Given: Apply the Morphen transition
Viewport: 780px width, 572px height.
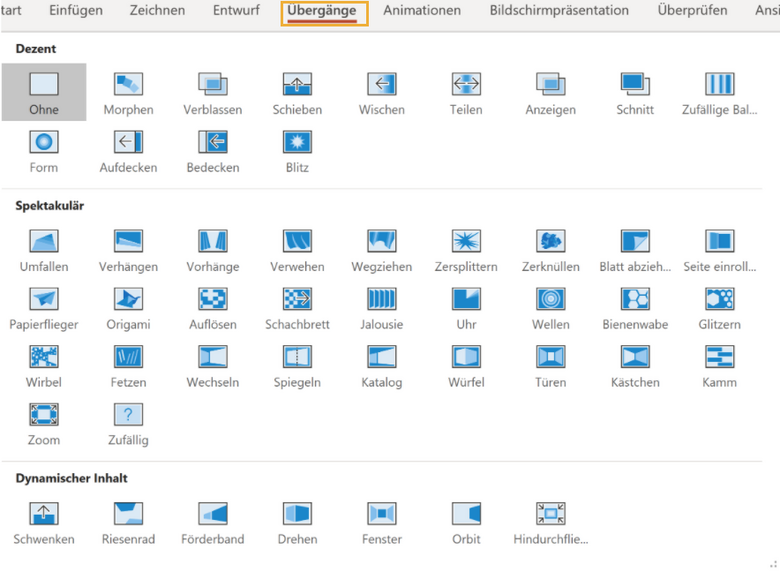Looking at the screenshot, I should pos(128,92).
